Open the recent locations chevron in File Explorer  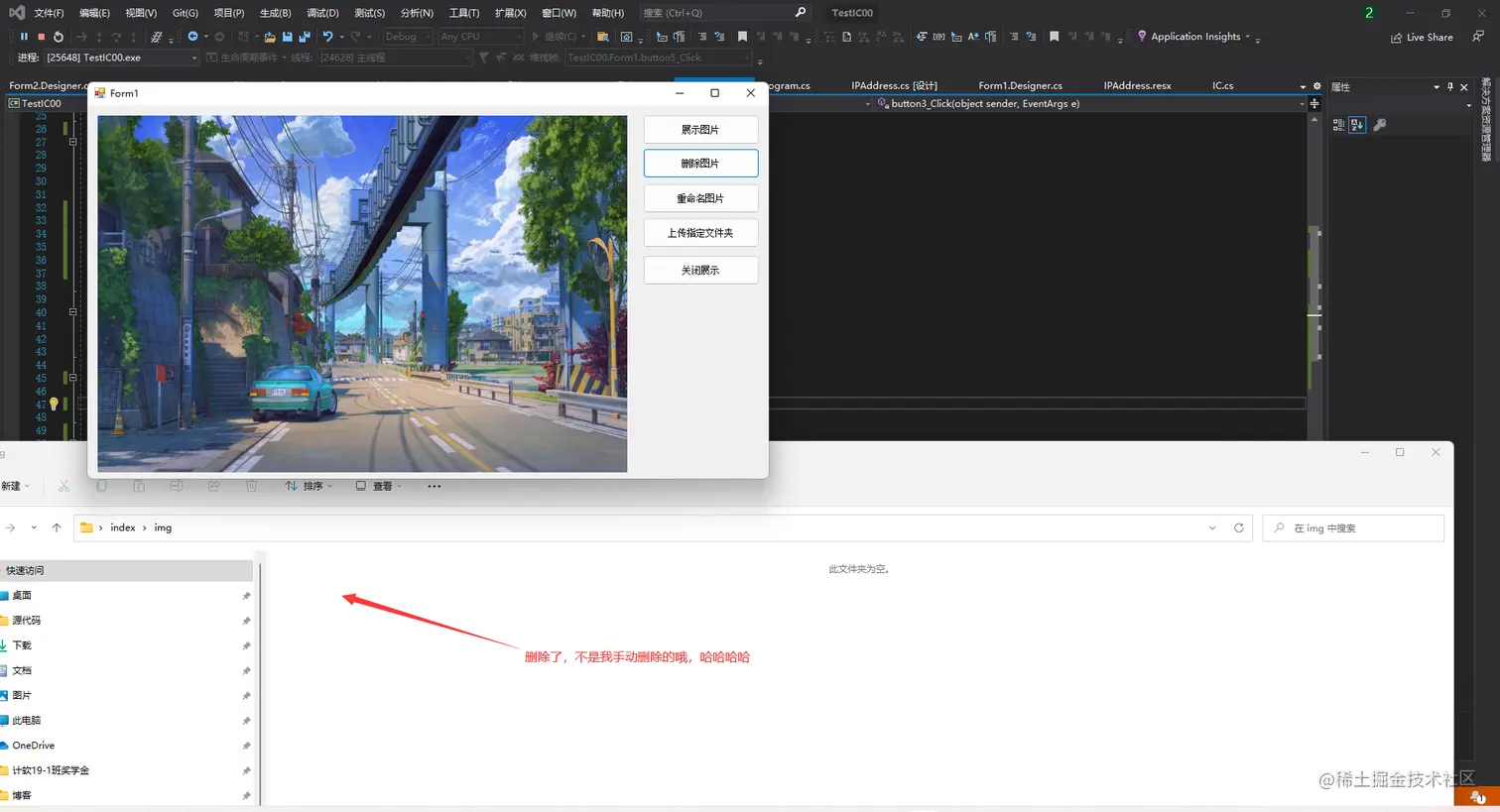click(x=34, y=527)
